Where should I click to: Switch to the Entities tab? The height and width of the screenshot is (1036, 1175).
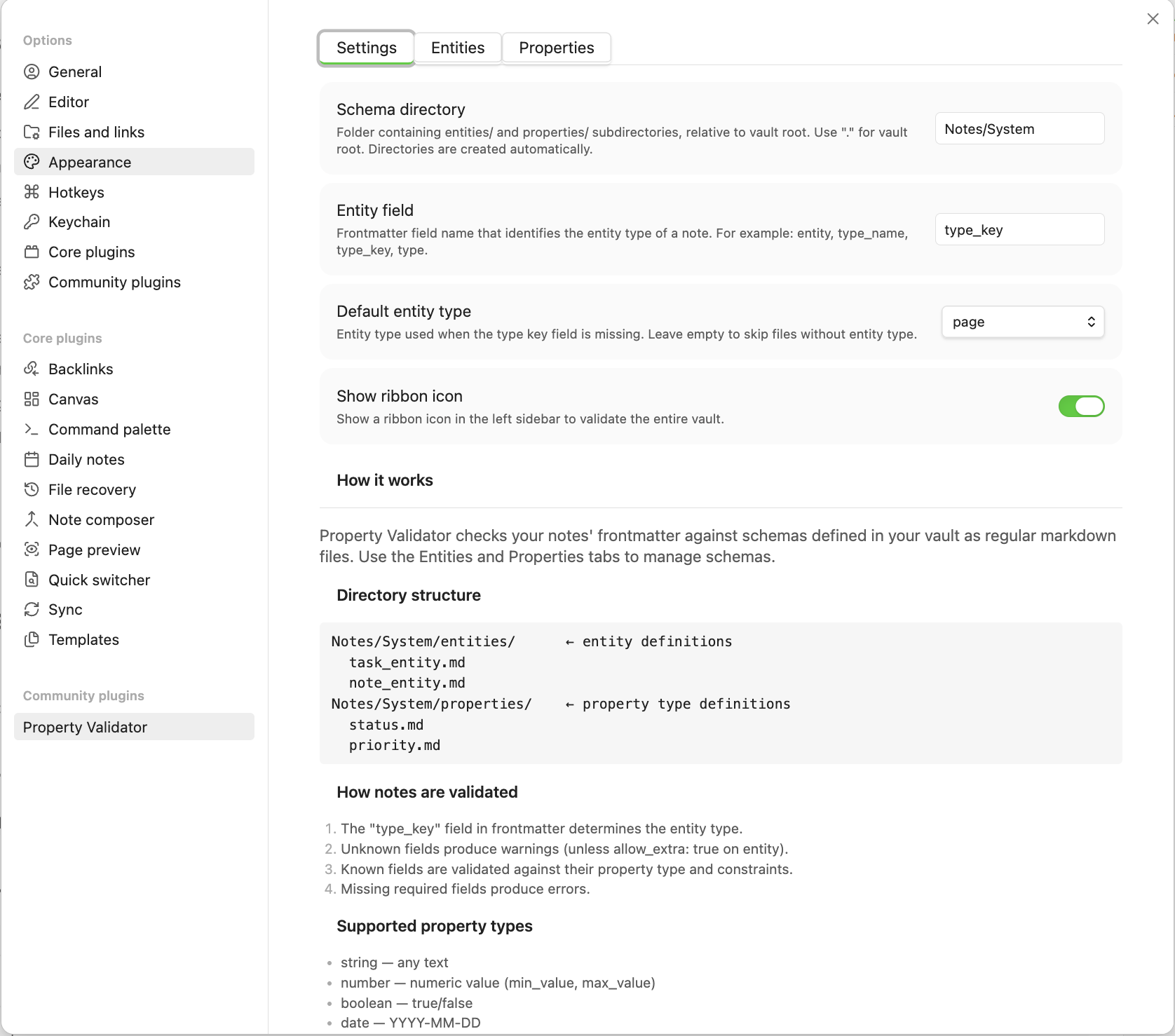click(x=458, y=47)
